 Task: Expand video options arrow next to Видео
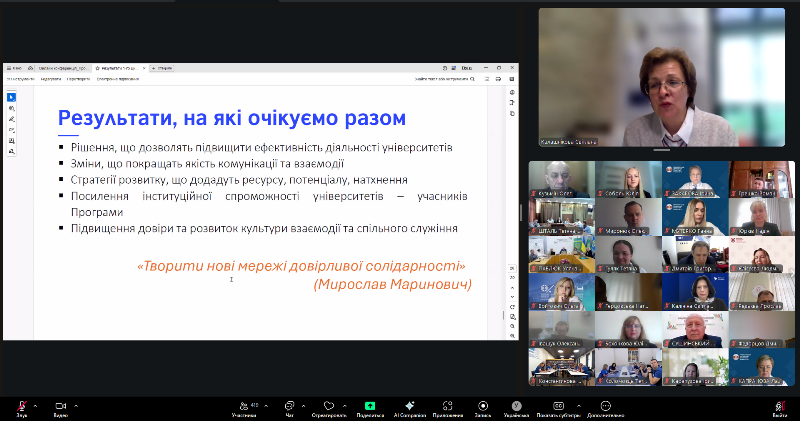[x=76, y=405]
